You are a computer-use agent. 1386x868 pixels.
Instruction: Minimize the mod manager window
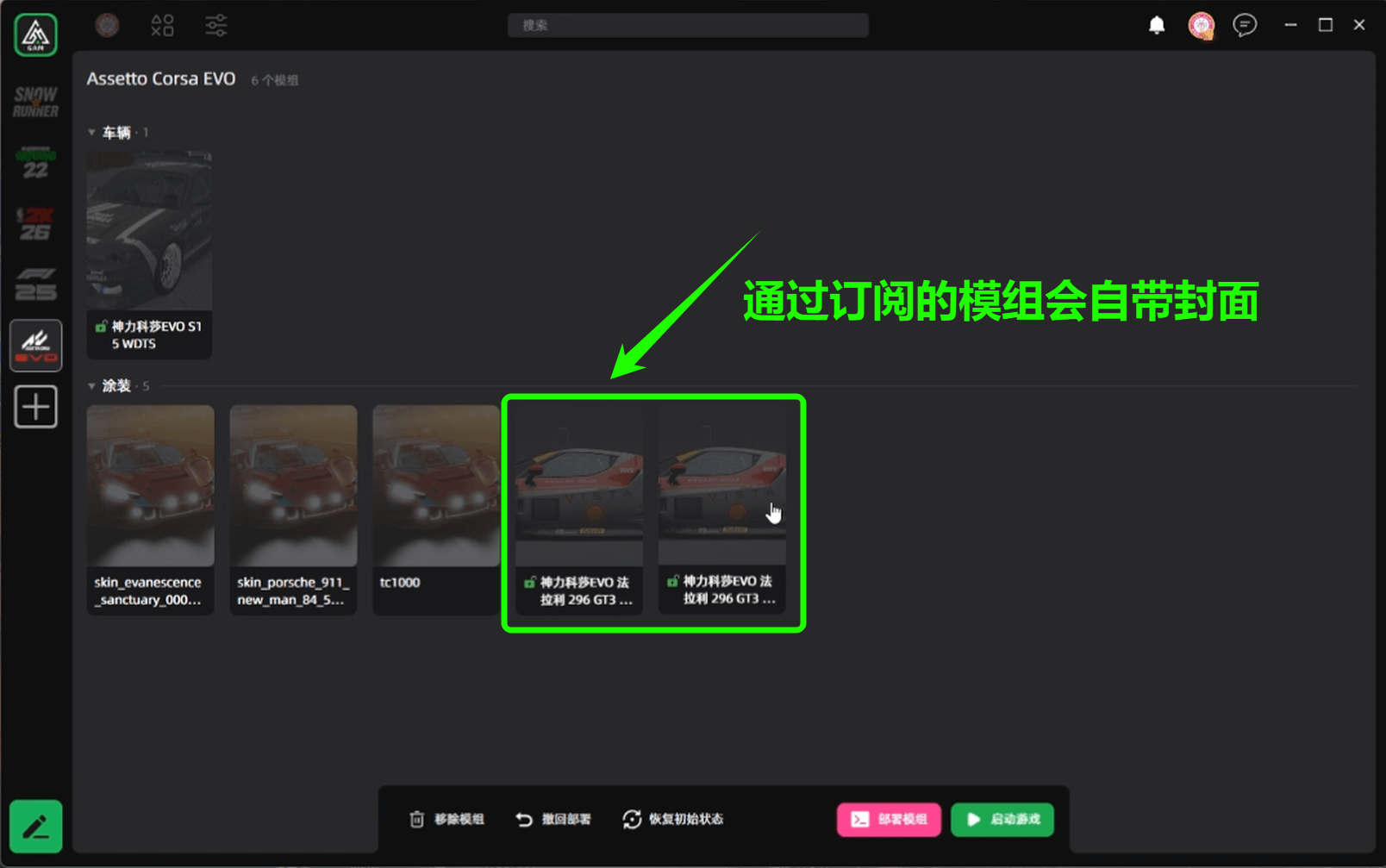click(x=1290, y=25)
